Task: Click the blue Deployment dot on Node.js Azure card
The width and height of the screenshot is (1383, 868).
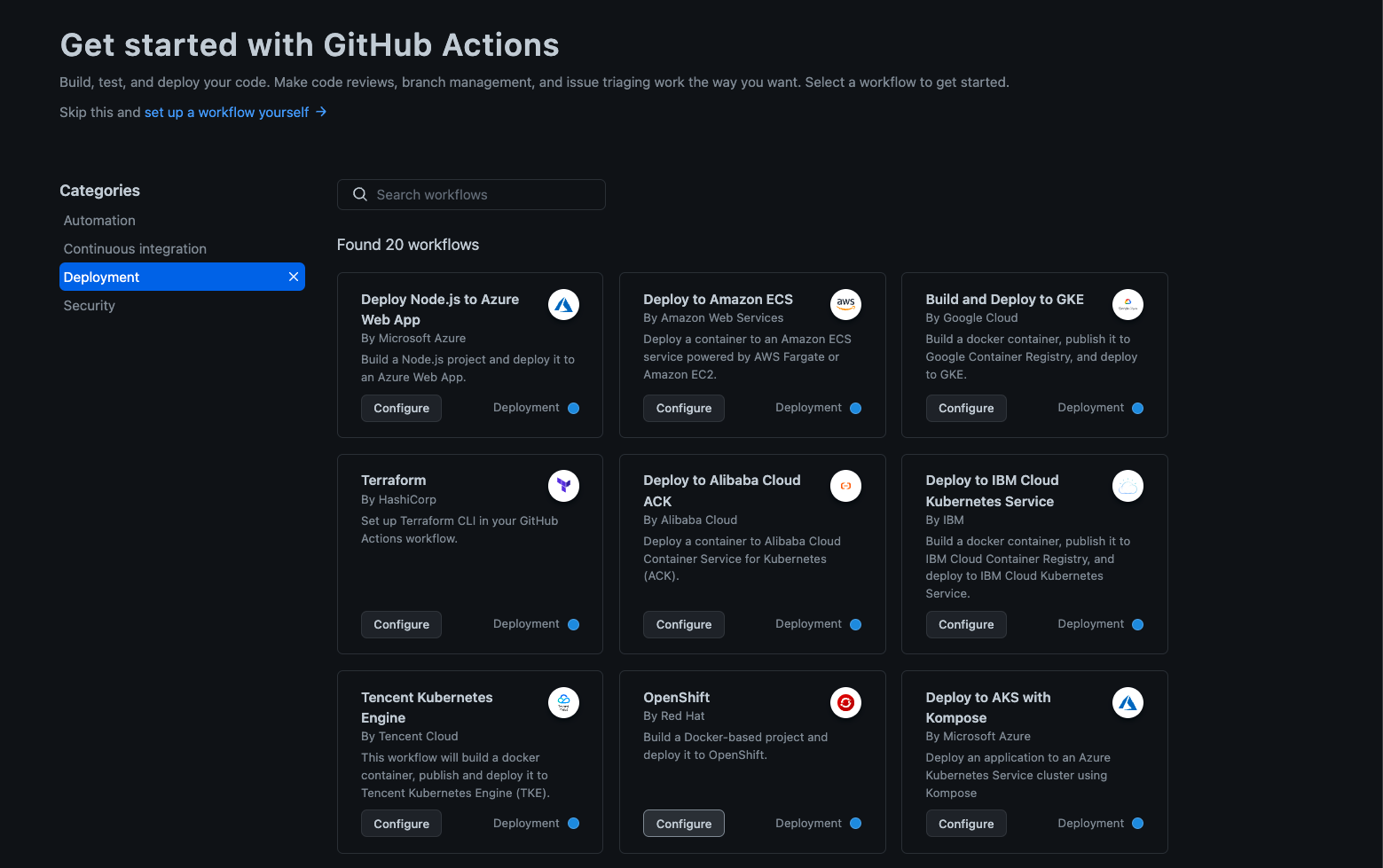Action: (573, 409)
